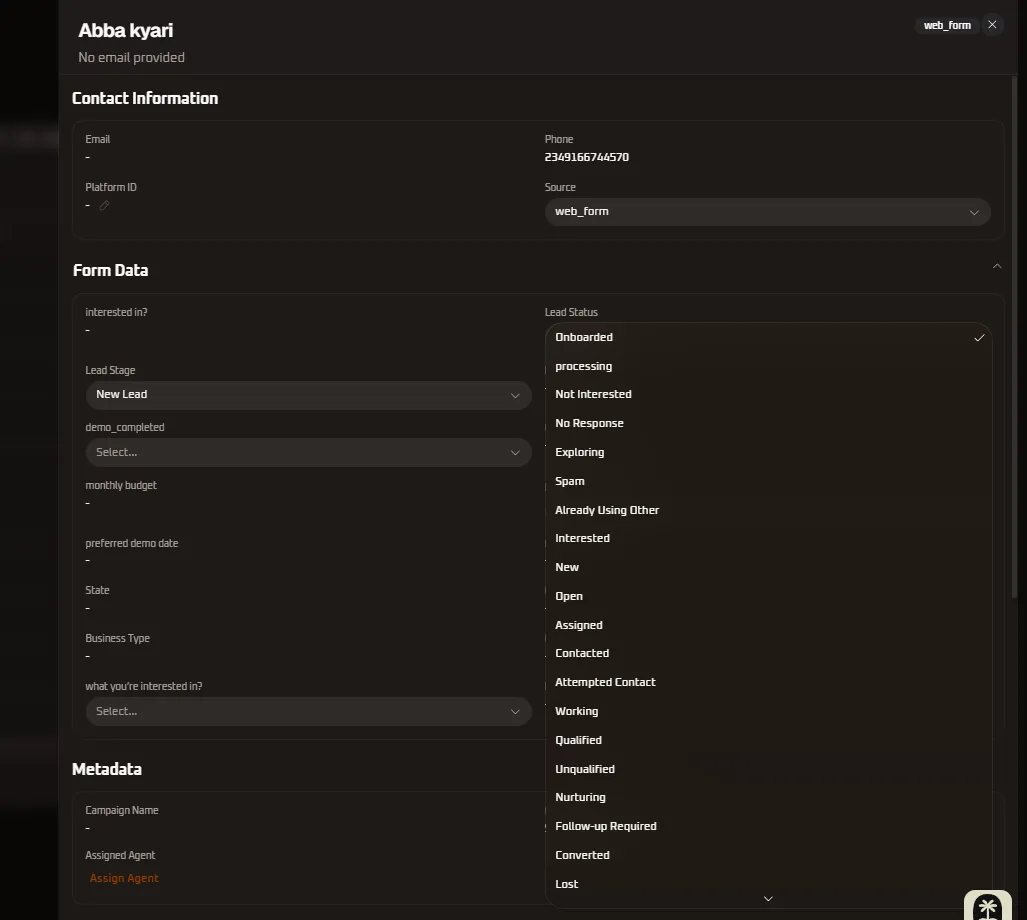Screen dimensions: 1027x920
Task: Click the Assign Agent link
Action: 124,878
